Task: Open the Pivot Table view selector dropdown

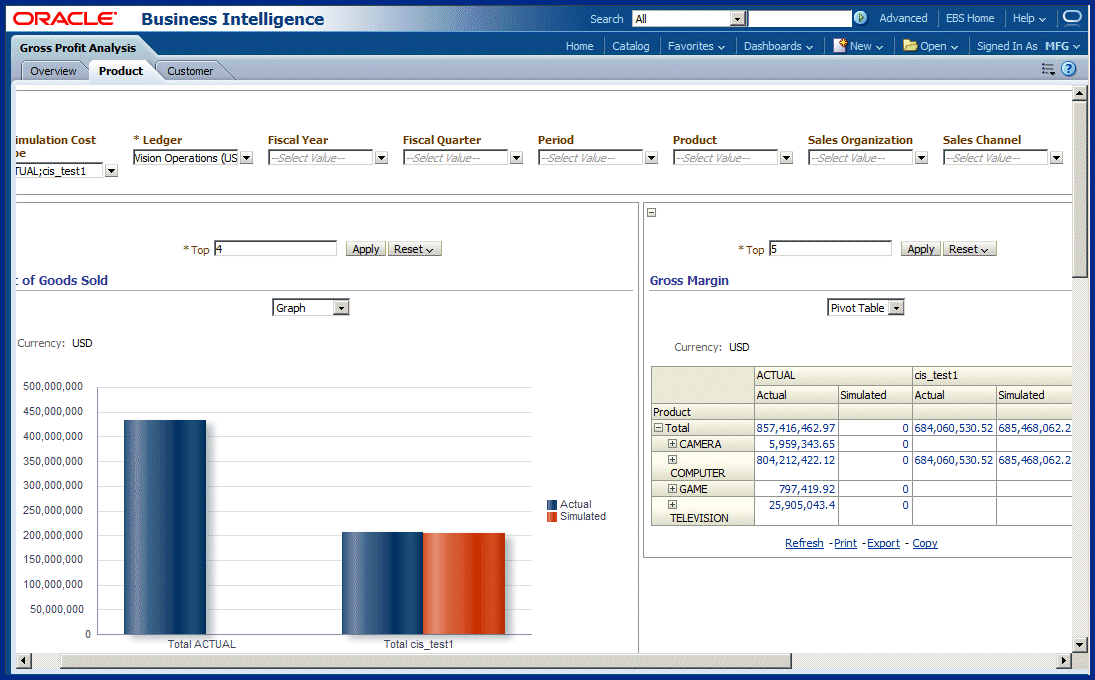Action: [x=897, y=308]
